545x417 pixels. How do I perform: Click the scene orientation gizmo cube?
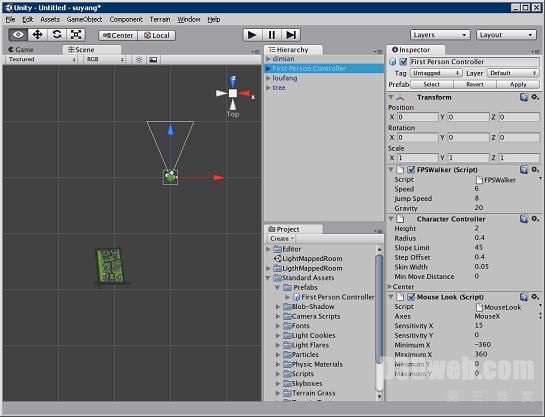click(233, 93)
